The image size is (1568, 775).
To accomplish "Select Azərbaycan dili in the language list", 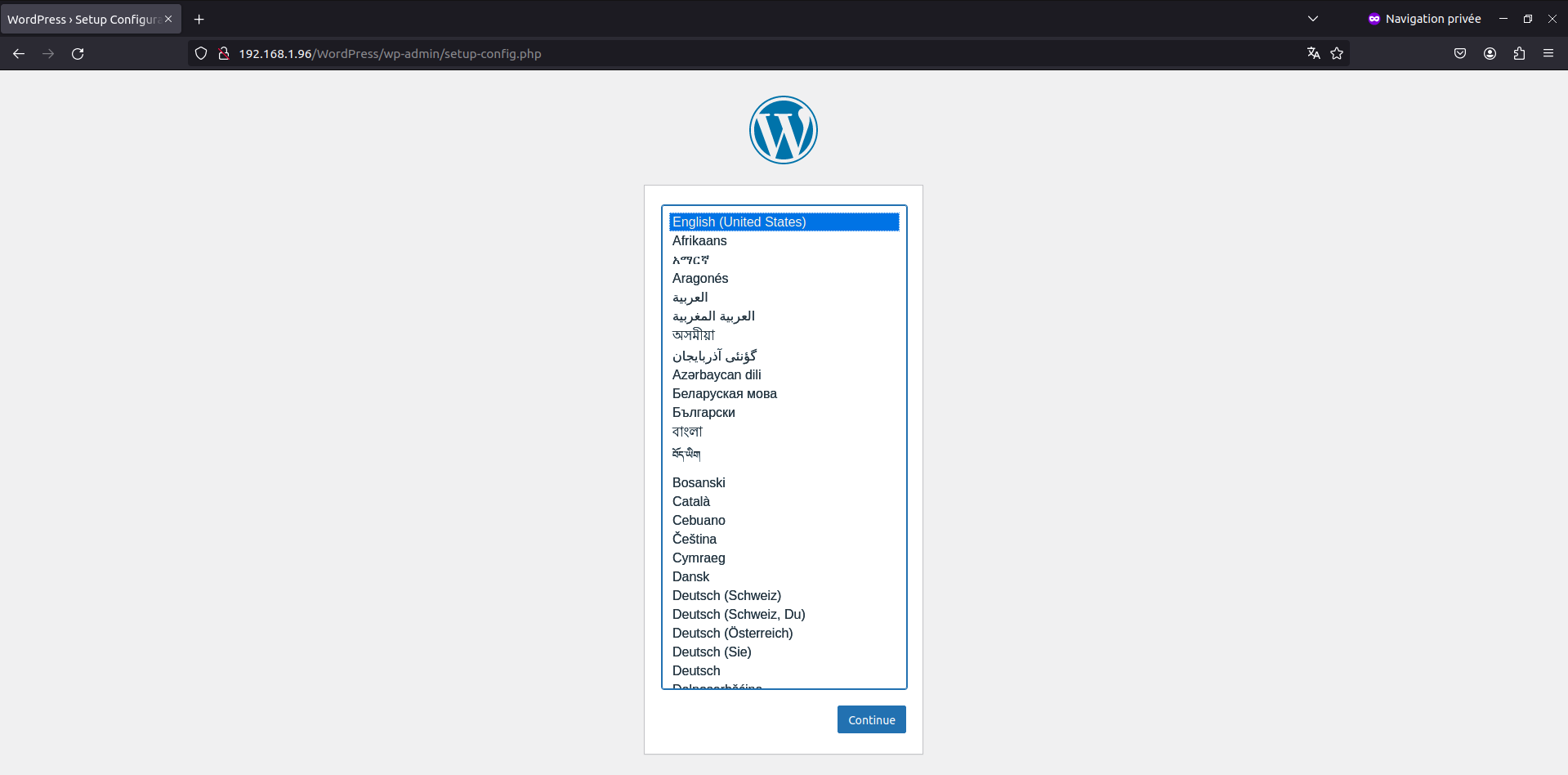I will pyautogui.click(x=717, y=374).
